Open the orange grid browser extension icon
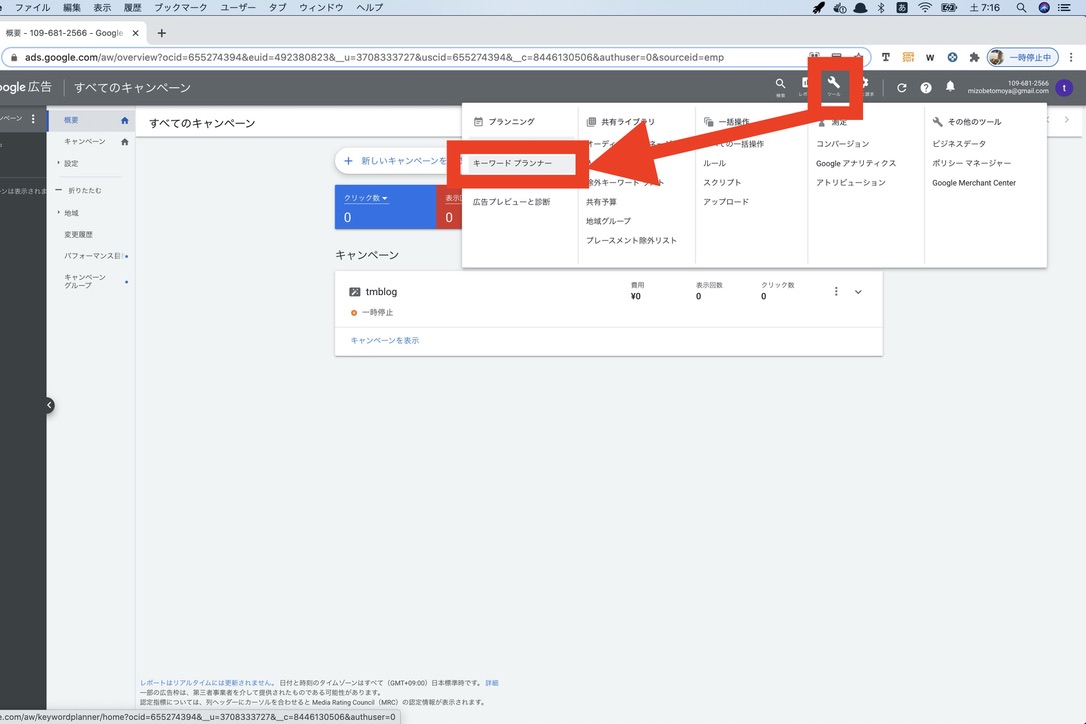1086x724 pixels. [x=908, y=58]
